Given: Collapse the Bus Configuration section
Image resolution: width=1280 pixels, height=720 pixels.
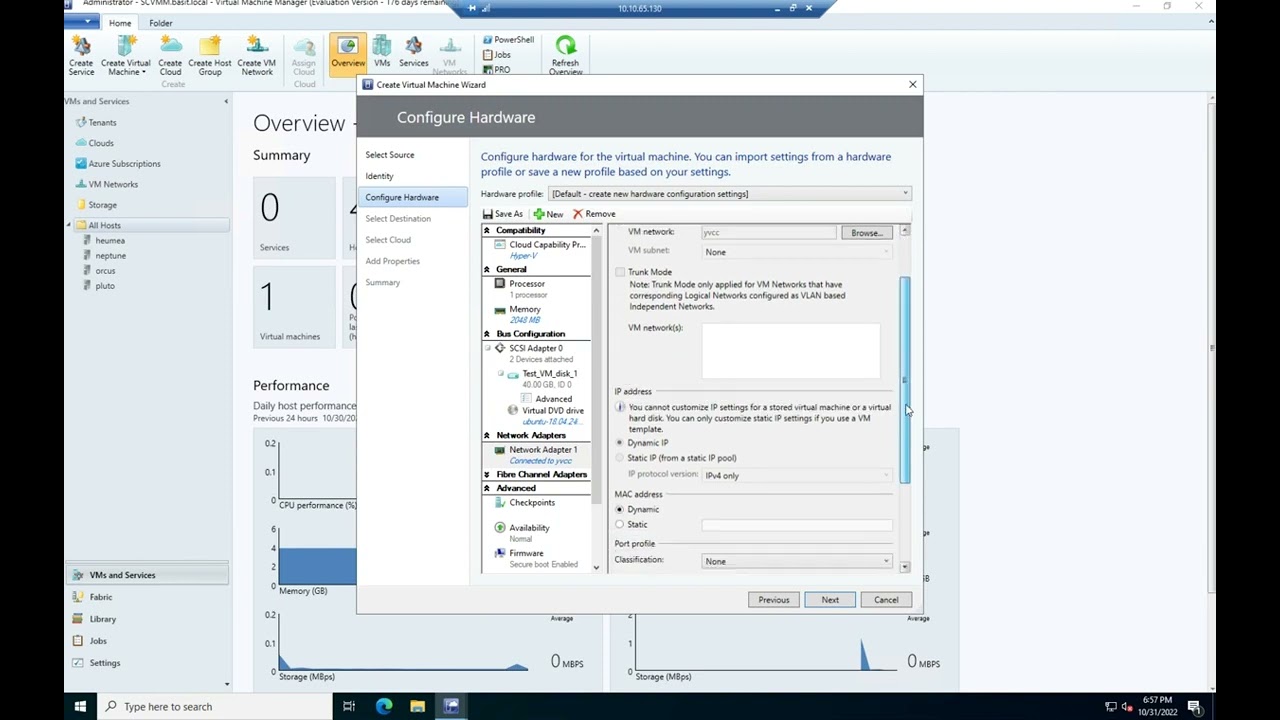Looking at the screenshot, I should click(487, 334).
